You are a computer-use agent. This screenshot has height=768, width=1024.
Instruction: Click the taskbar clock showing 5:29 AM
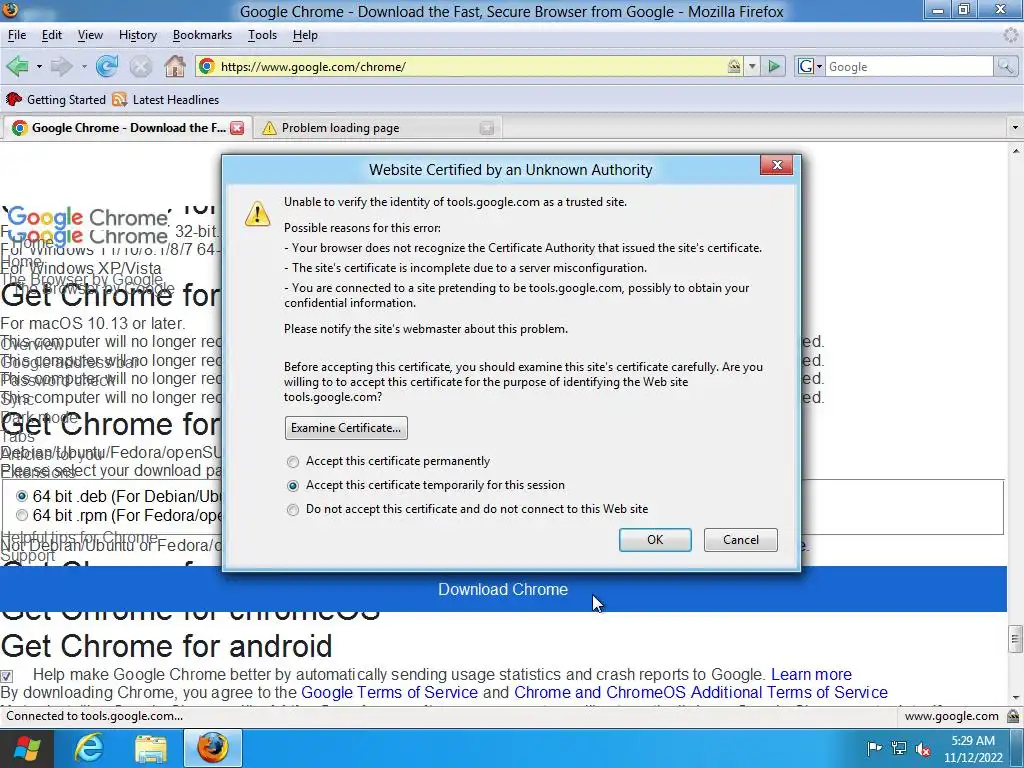(973, 749)
